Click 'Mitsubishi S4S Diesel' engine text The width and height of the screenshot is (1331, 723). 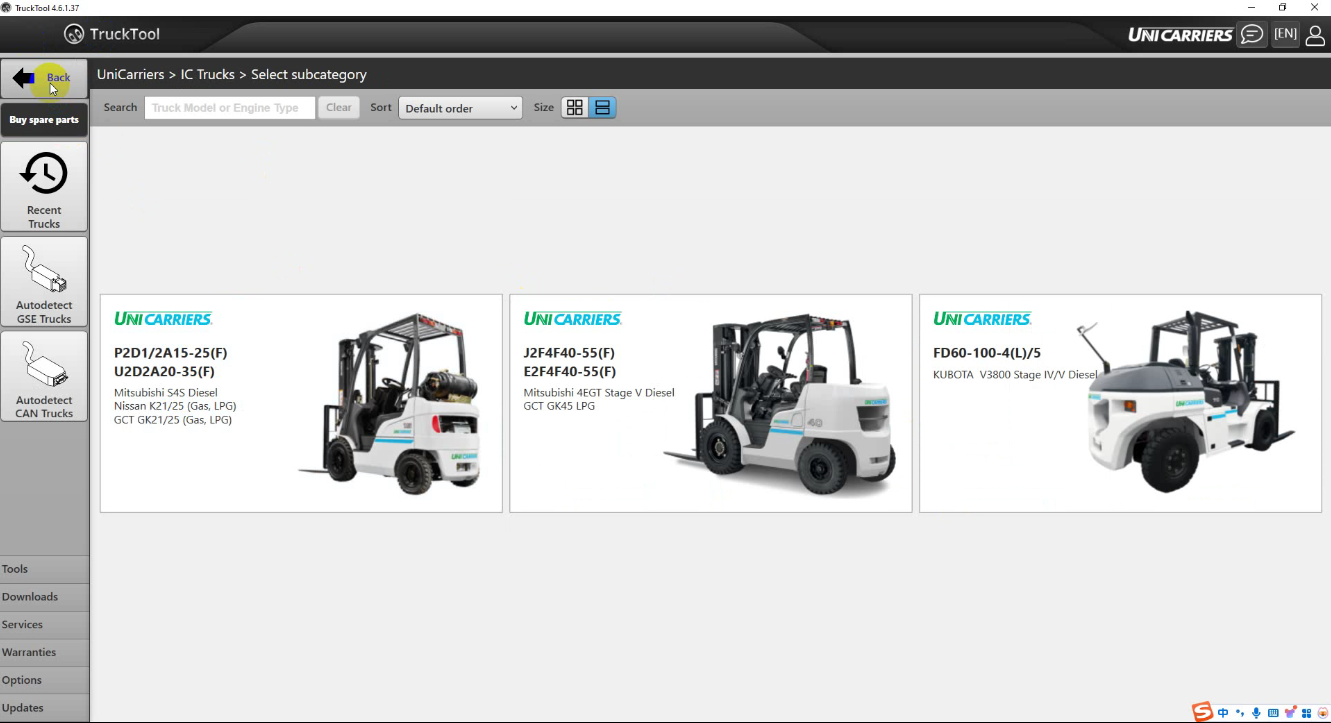click(166, 393)
